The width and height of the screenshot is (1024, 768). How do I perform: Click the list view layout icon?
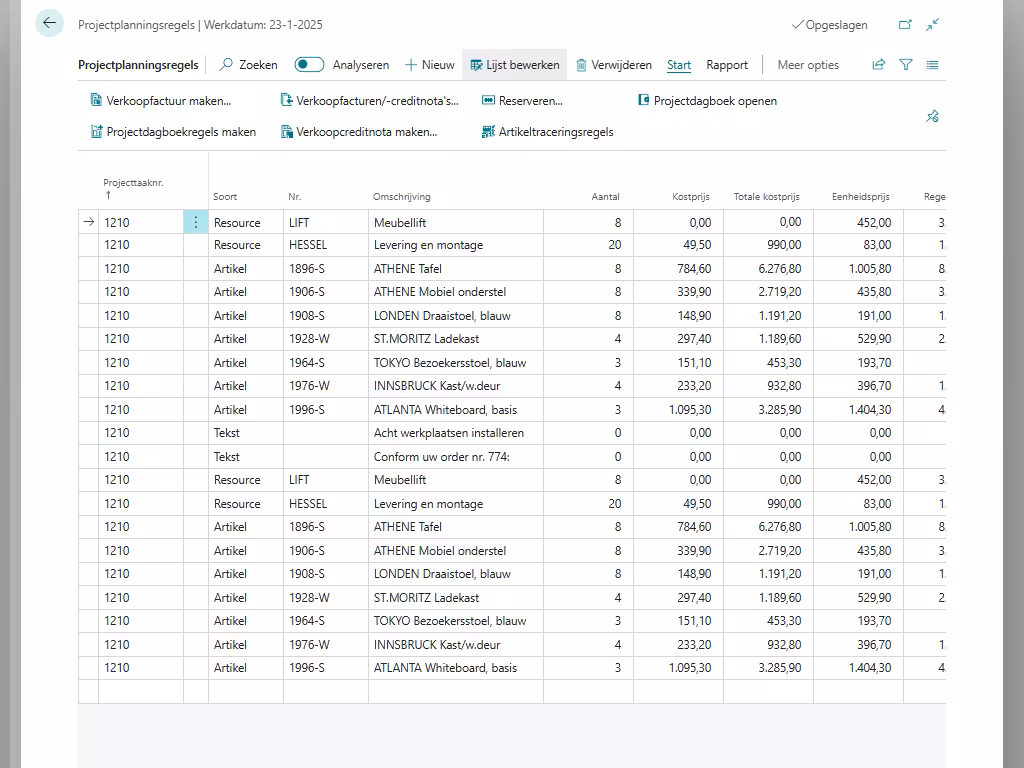[x=932, y=65]
